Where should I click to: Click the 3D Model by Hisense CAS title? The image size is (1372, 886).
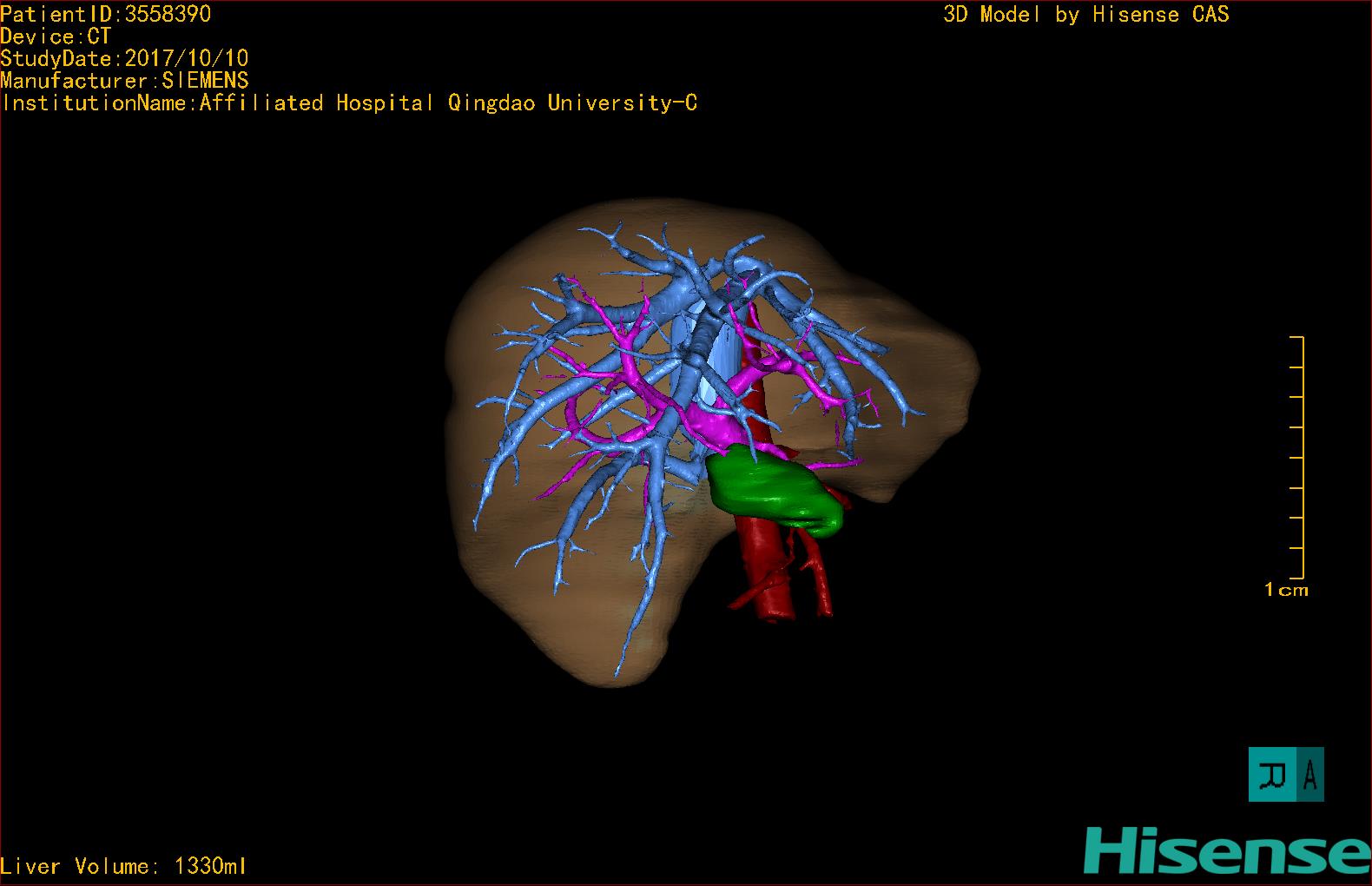[1086, 15]
